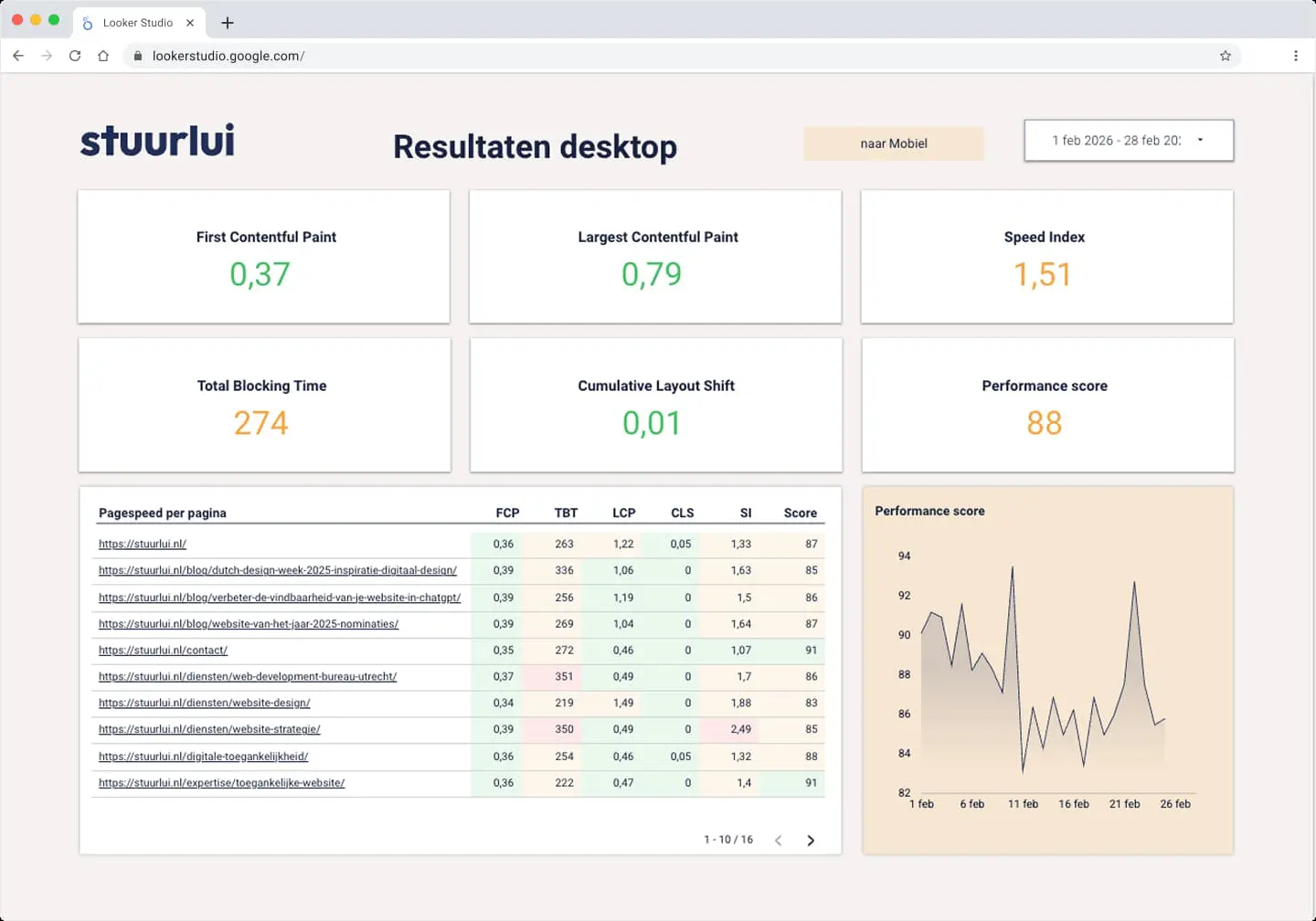Viewport: 1316px width, 921px height.
Task: Select the Looker Studio browser tab
Action: point(139,23)
